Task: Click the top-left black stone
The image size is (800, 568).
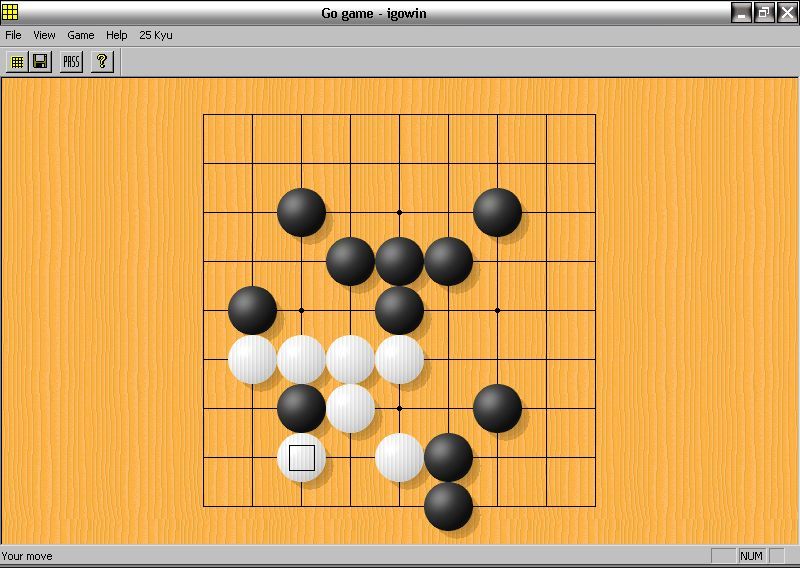Action: (x=302, y=212)
